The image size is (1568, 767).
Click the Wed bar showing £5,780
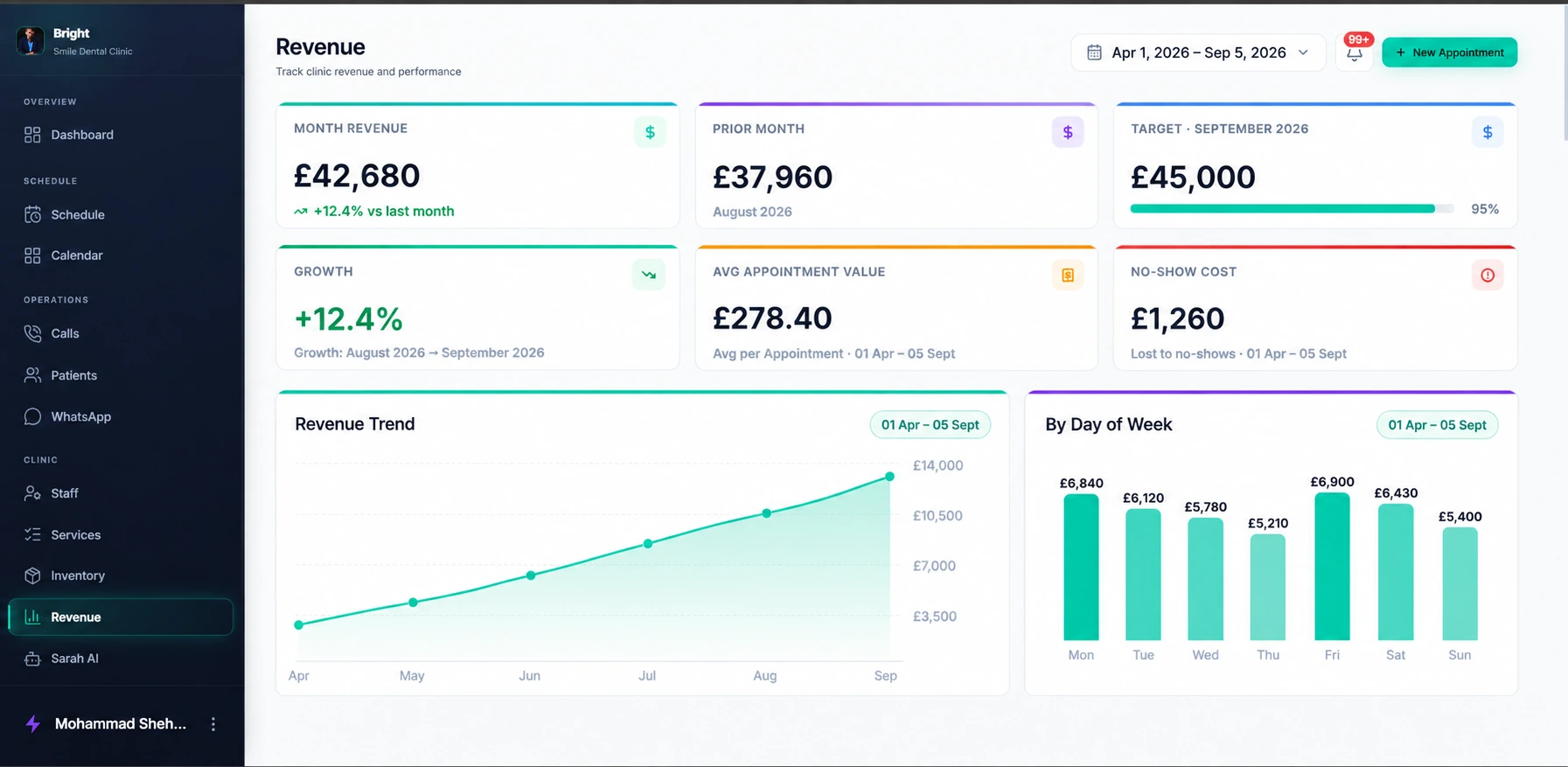(x=1205, y=579)
